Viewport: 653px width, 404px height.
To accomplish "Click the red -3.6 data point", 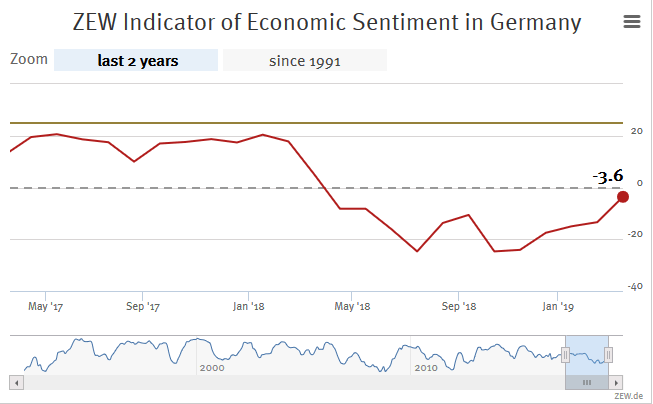I will (623, 197).
